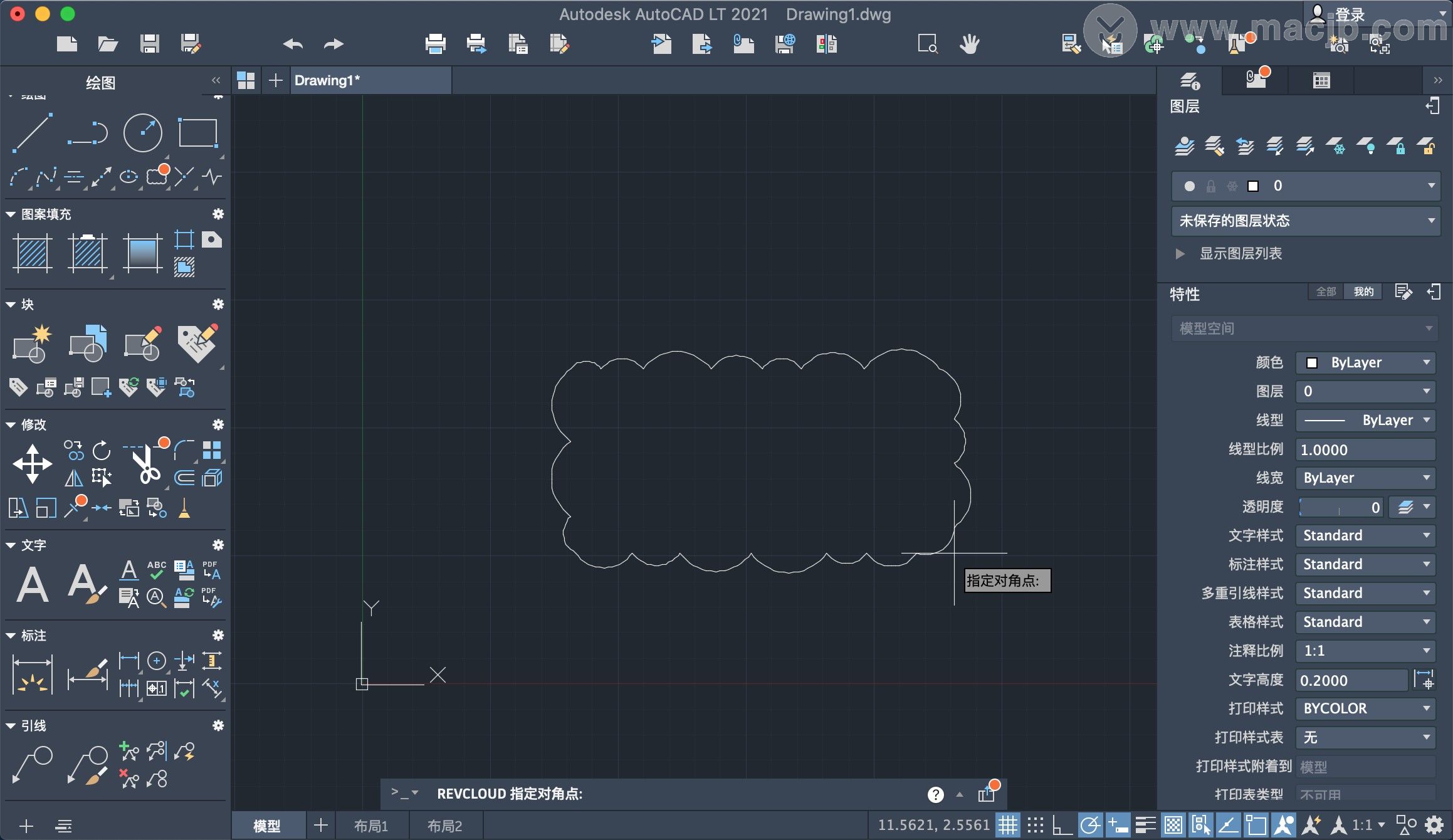Toggle lineweight display in status bar
This screenshot has height=840, width=1453.
pyautogui.click(x=1146, y=825)
